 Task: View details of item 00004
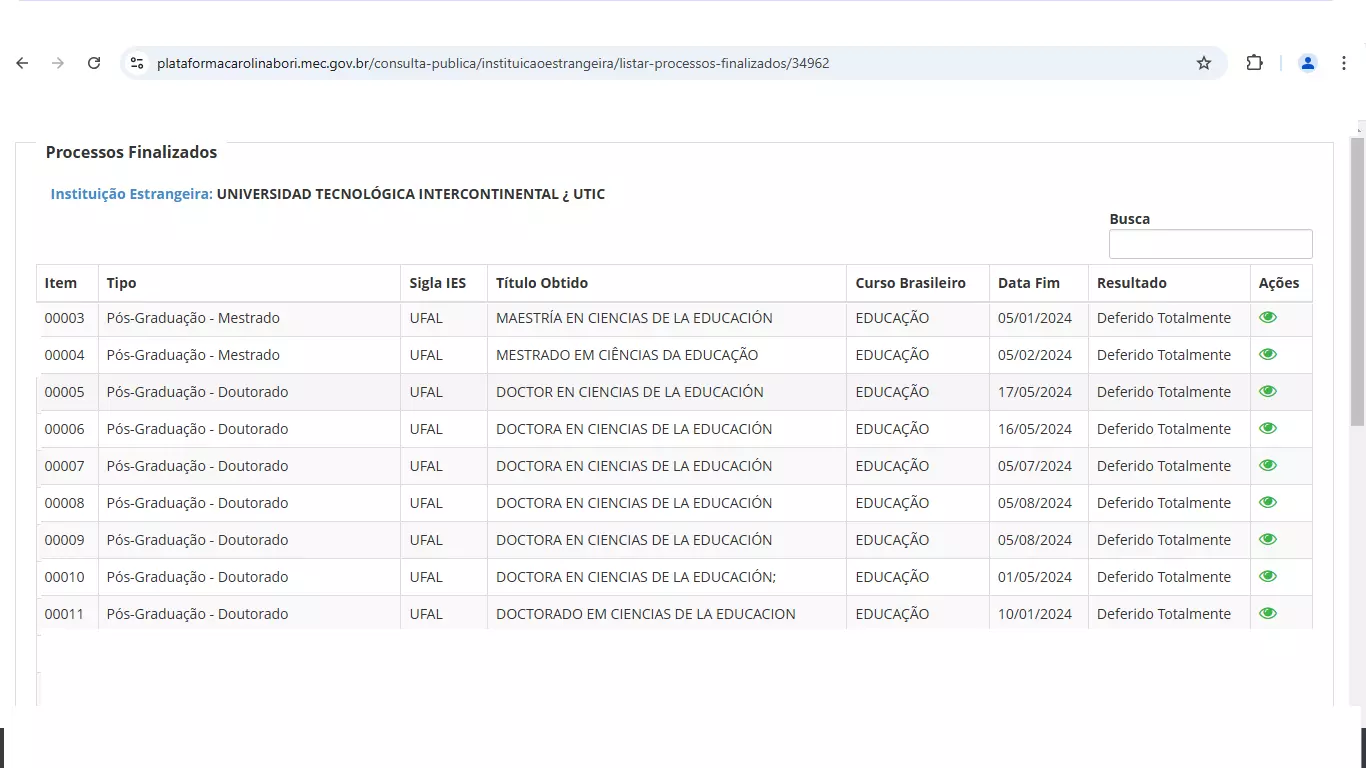point(1268,355)
